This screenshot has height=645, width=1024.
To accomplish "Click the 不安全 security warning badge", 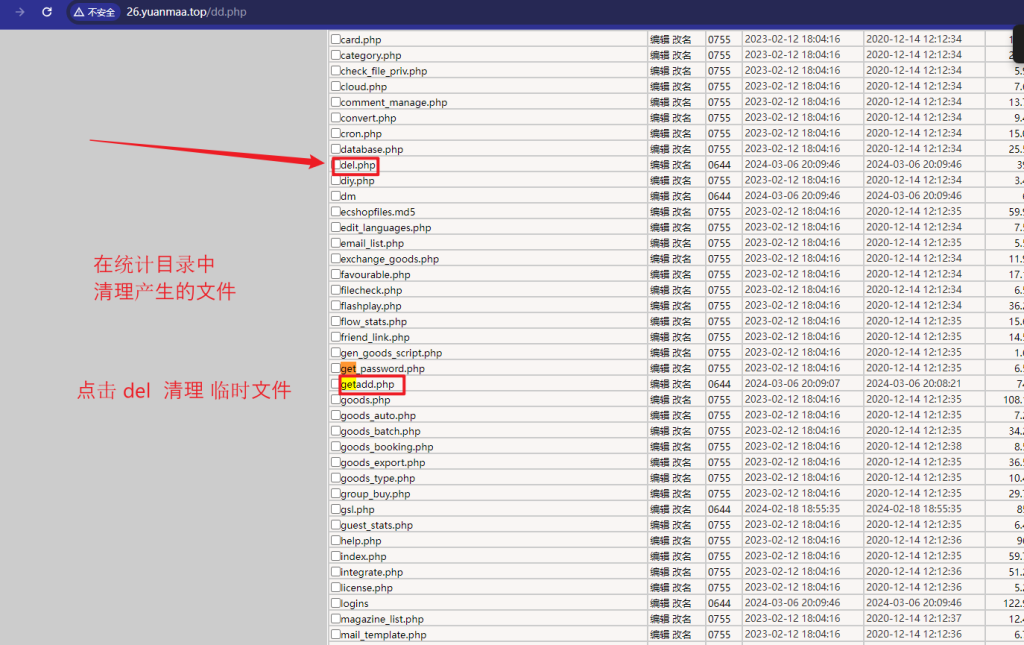I will [94, 12].
